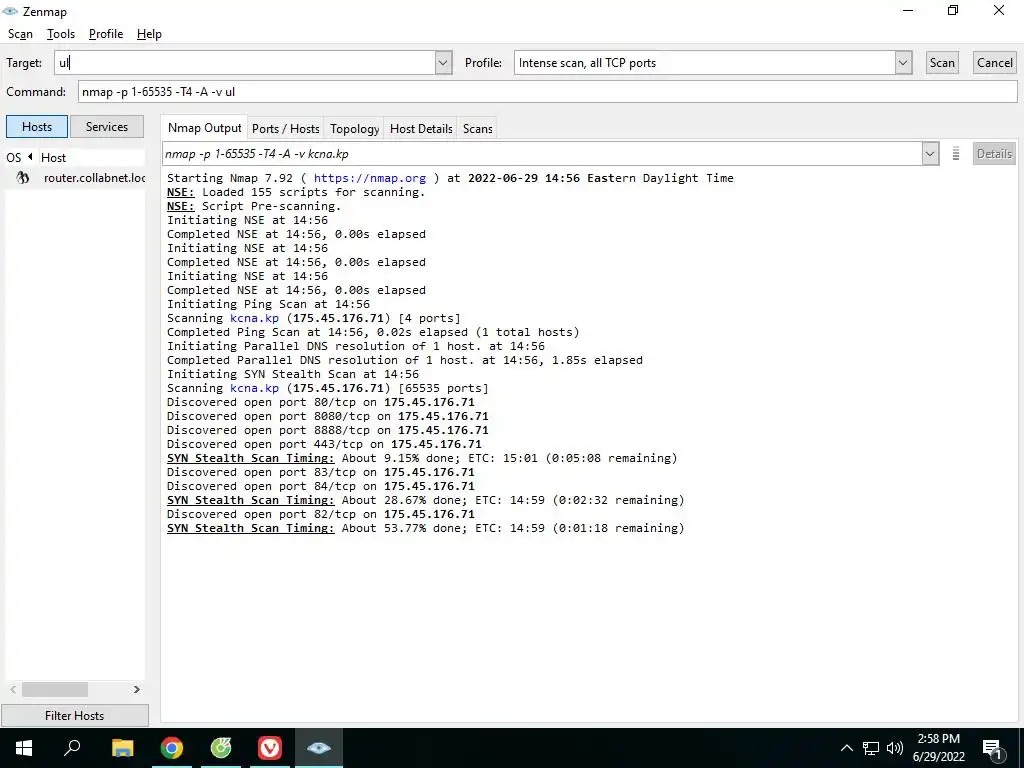Click 'Initiating SYN Stealth Scan' line

point(293,374)
